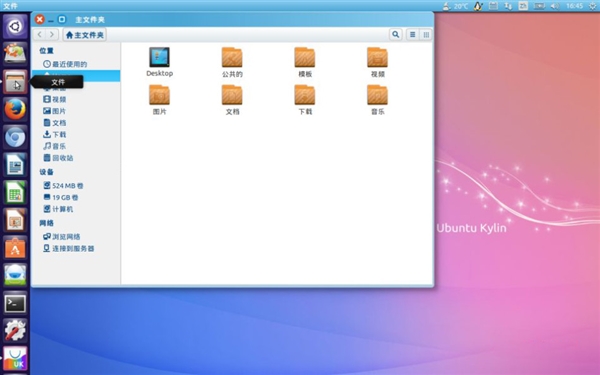
Task: Click 主文件夹 path bar button
Action: coord(85,35)
